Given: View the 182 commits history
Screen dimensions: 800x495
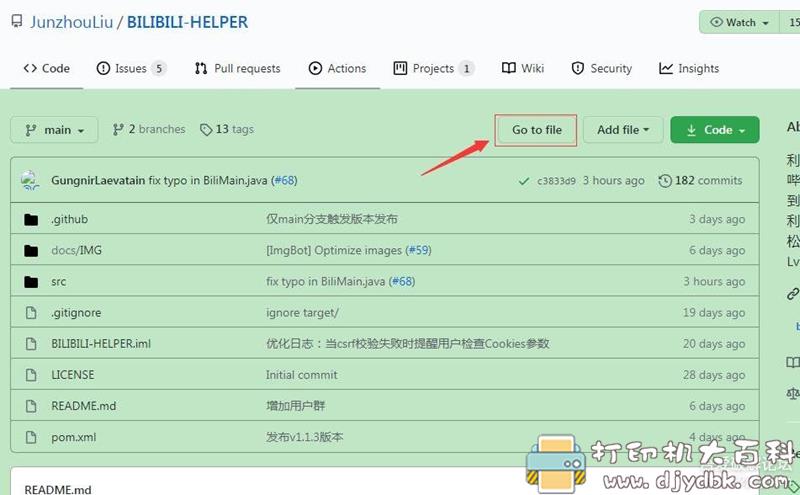Looking at the screenshot, I should (708, 181).
